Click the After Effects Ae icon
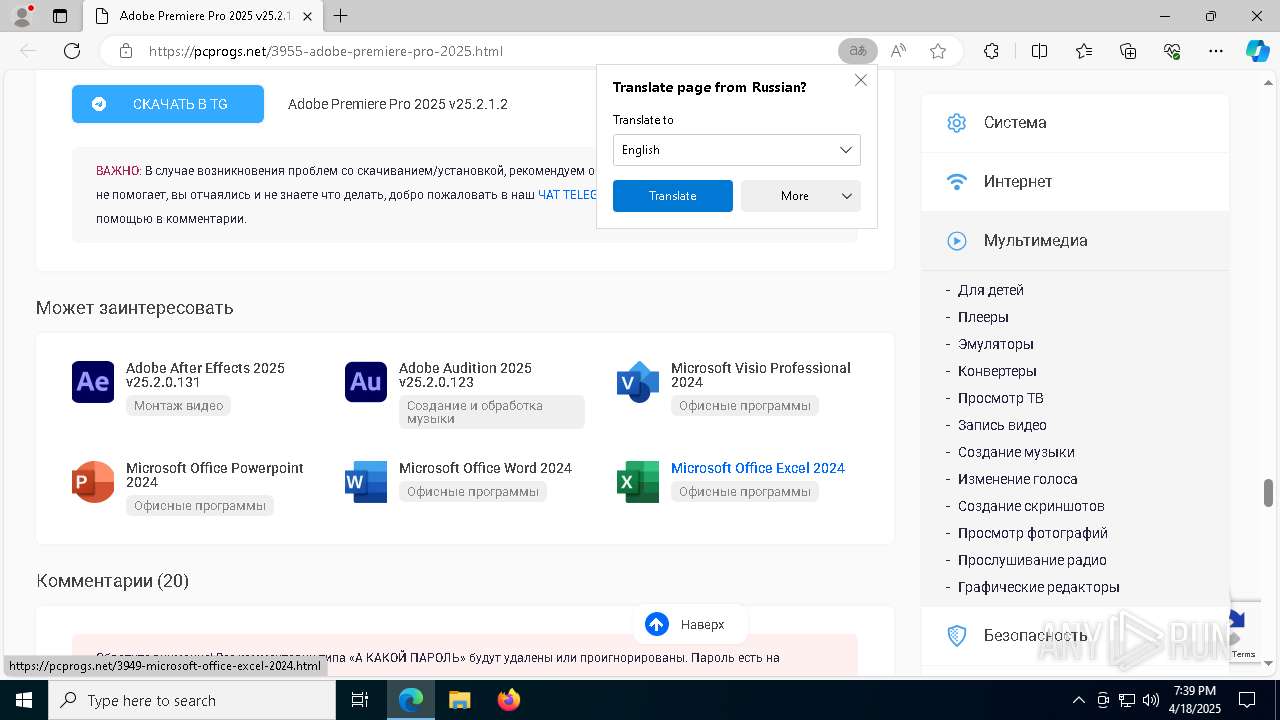Image resolution: width=1280 pixels, height=720 pixels. point(93,382)
